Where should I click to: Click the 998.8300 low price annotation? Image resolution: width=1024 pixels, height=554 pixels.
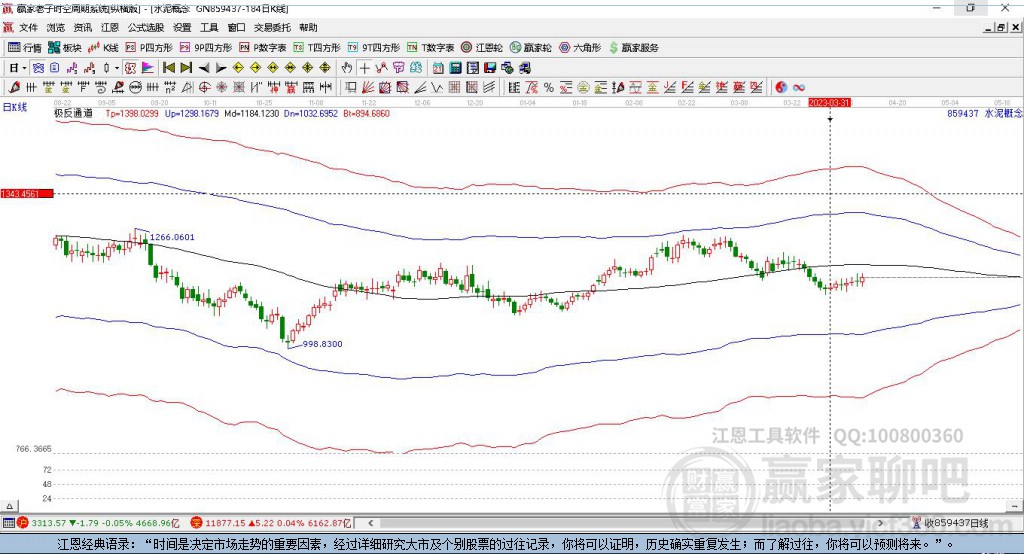(323, 344)
